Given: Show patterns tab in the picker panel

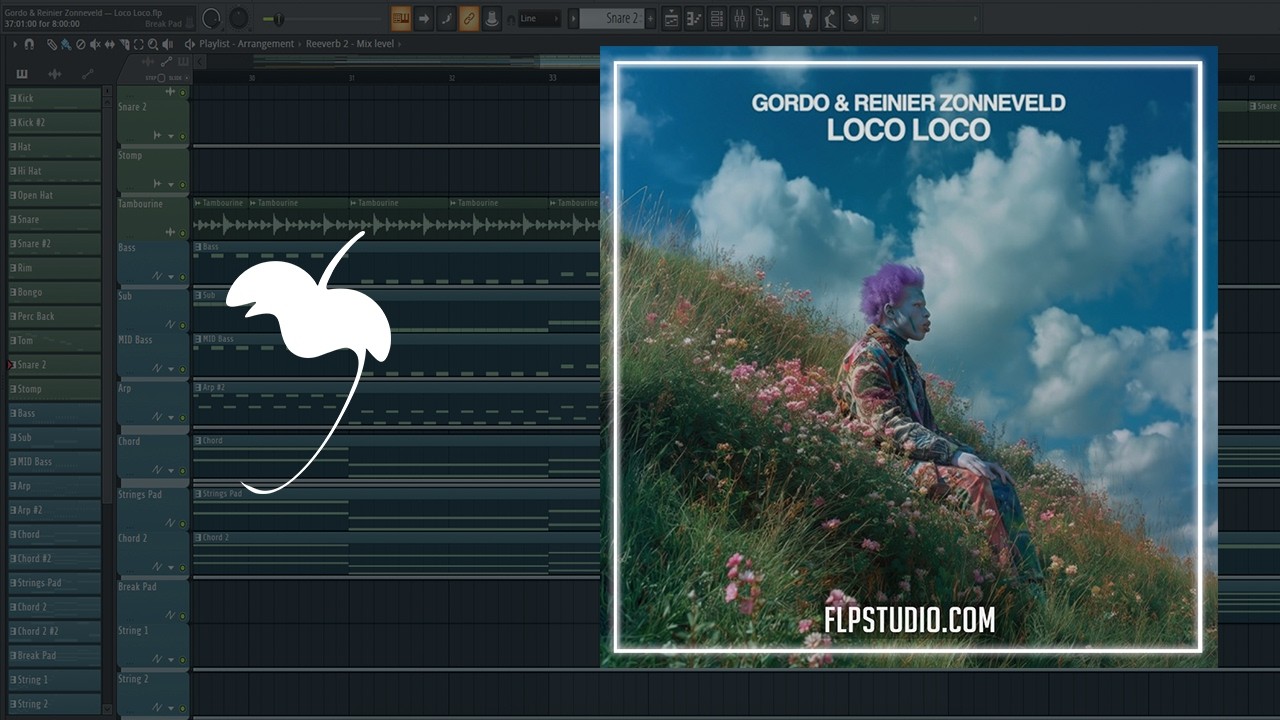Looking at the screenshot, I should click(22, 74).
